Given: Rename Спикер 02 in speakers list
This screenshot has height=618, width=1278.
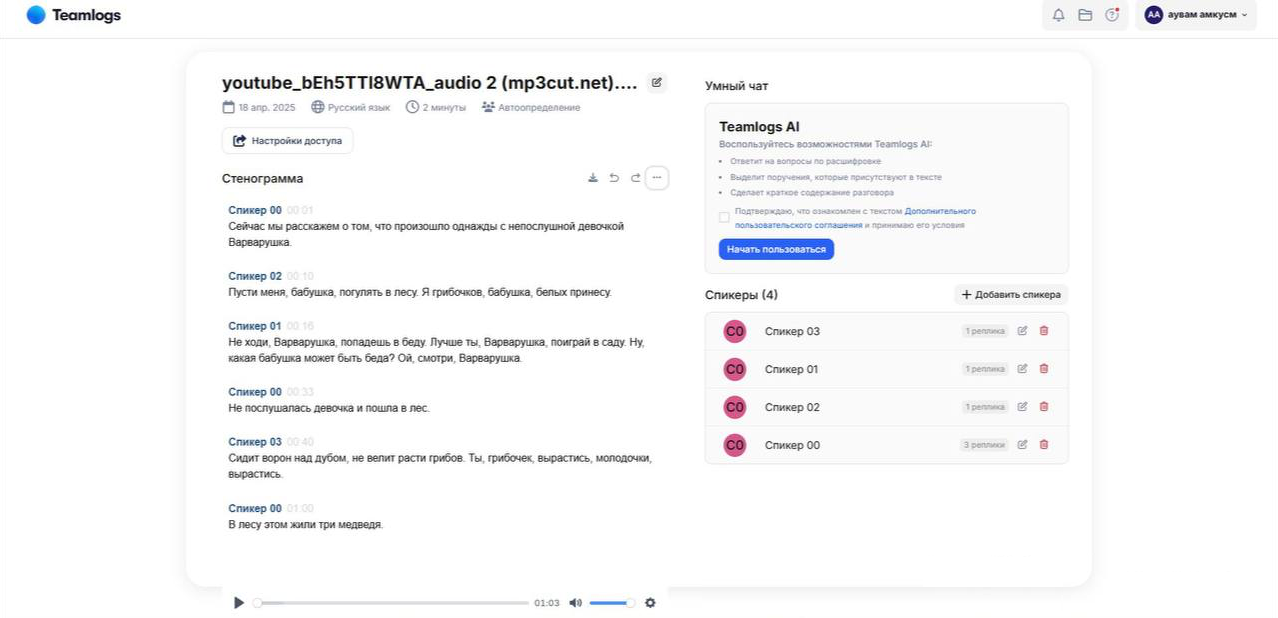Looking at the screenshot, I should pyautogui.click(x=1022, y=407).
